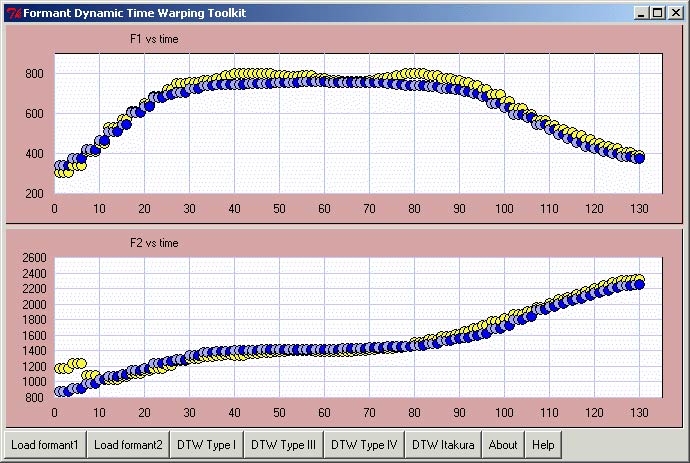The width and height of the screenshot is (690, 463).
Task: Minimize the Formant toolkit window
Action: [x=642, y=13]
